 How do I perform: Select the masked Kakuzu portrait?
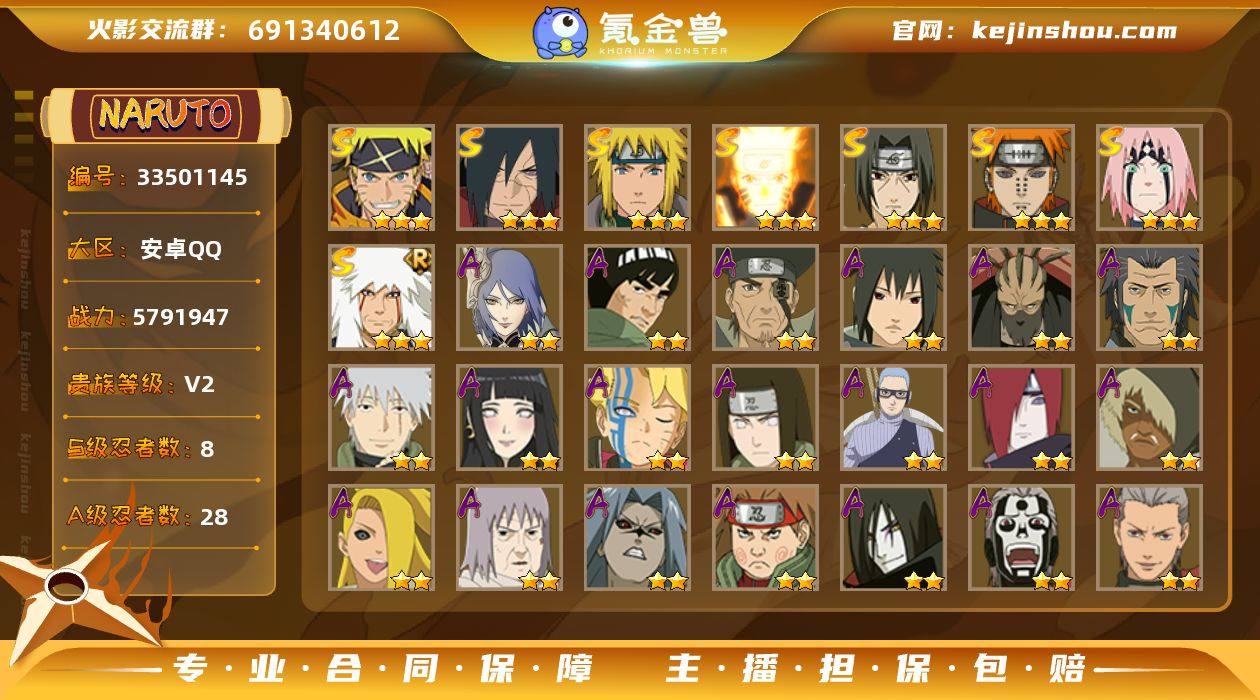[1021, 298]
